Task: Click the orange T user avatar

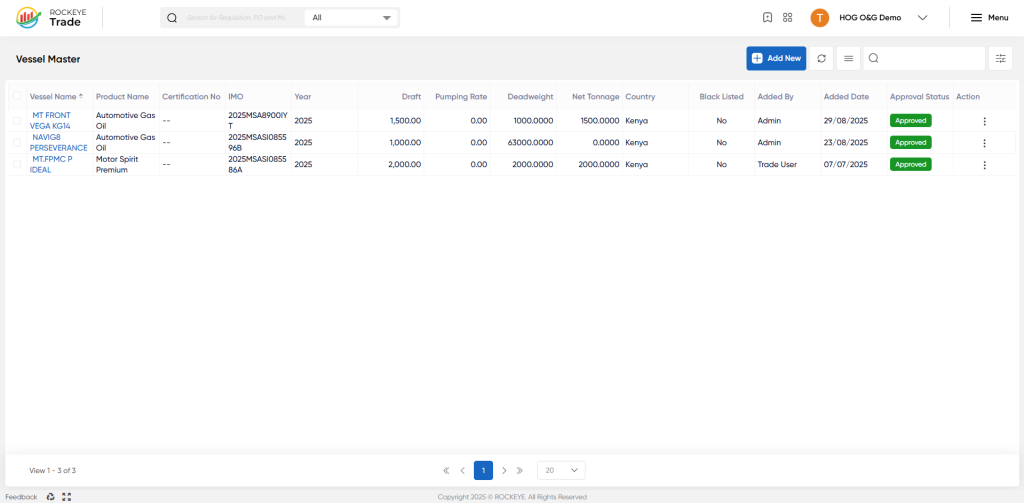Action: (x=820, y=18)
